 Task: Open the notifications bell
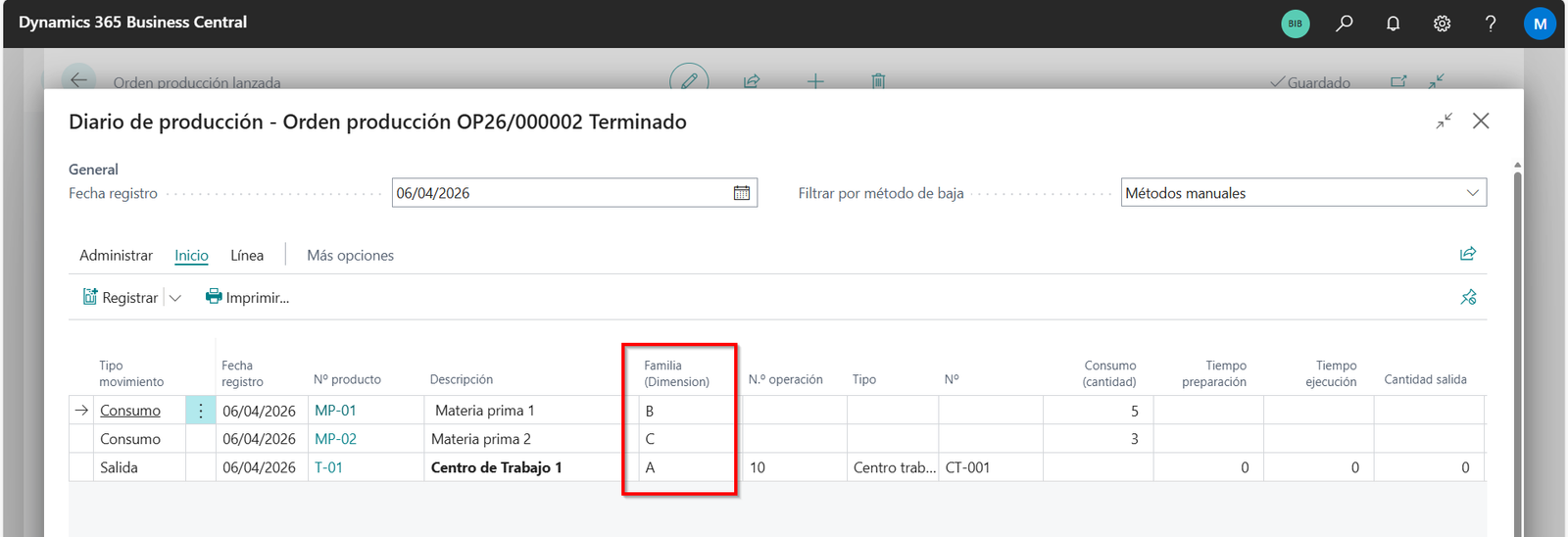pos(1393,24)
